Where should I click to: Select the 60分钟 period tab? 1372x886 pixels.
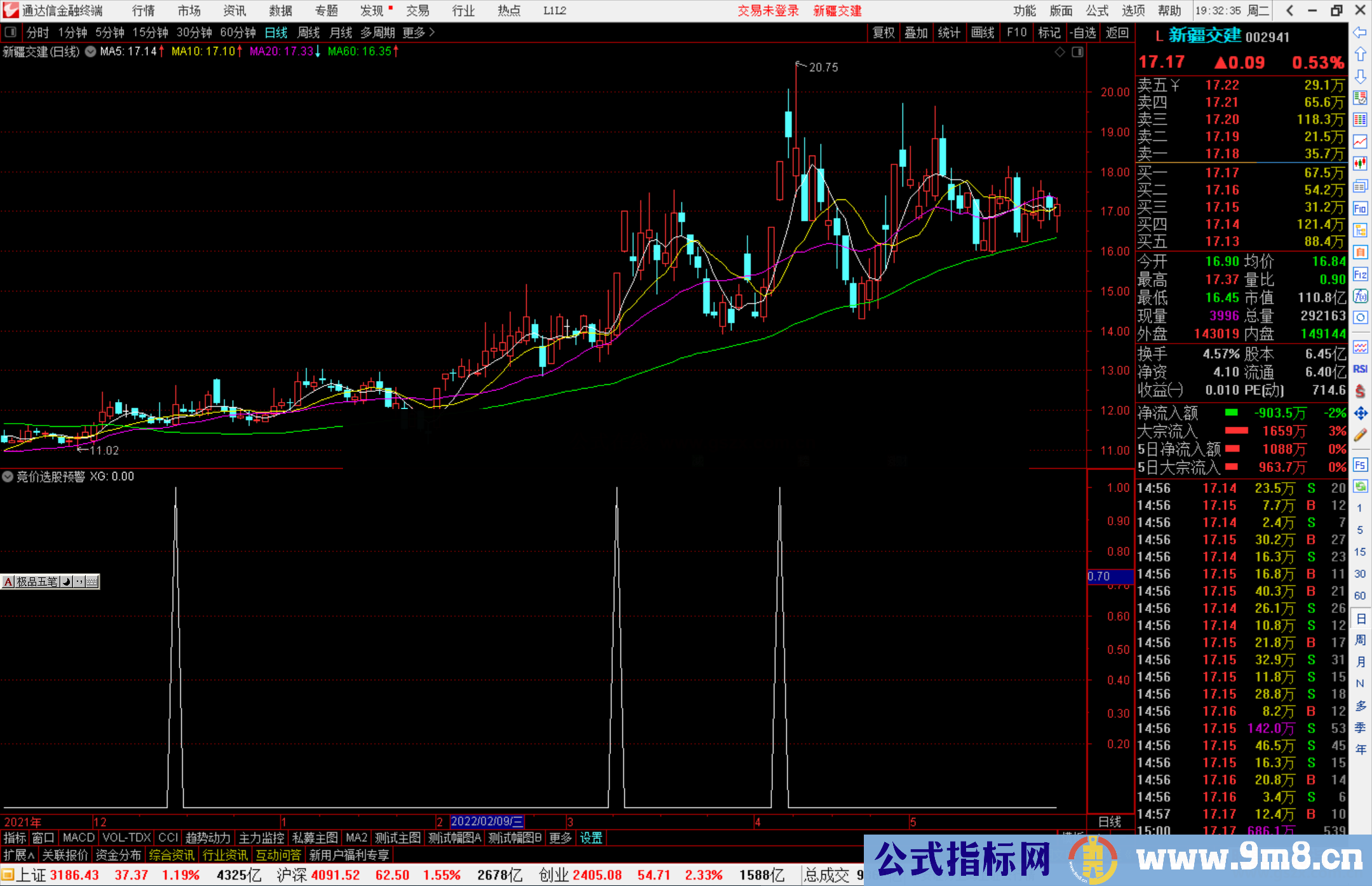(x=238, y=32)
